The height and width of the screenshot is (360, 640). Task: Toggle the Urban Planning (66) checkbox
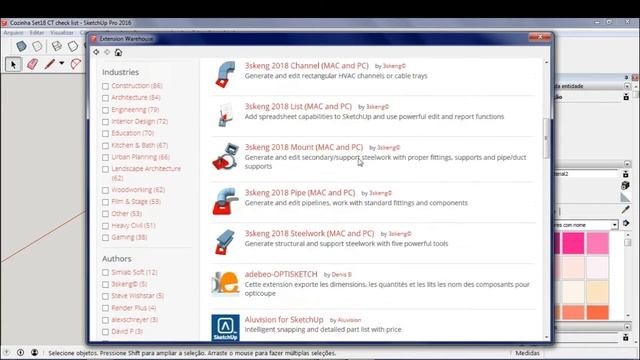pyautogui.click(x=106, y=158)
